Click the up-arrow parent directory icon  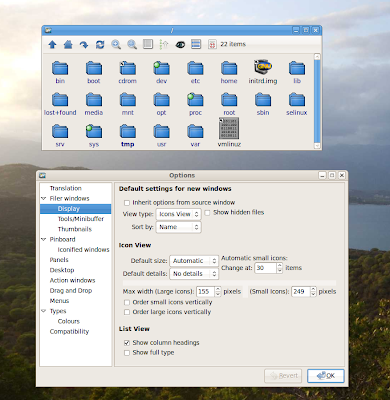coord(52,44)
